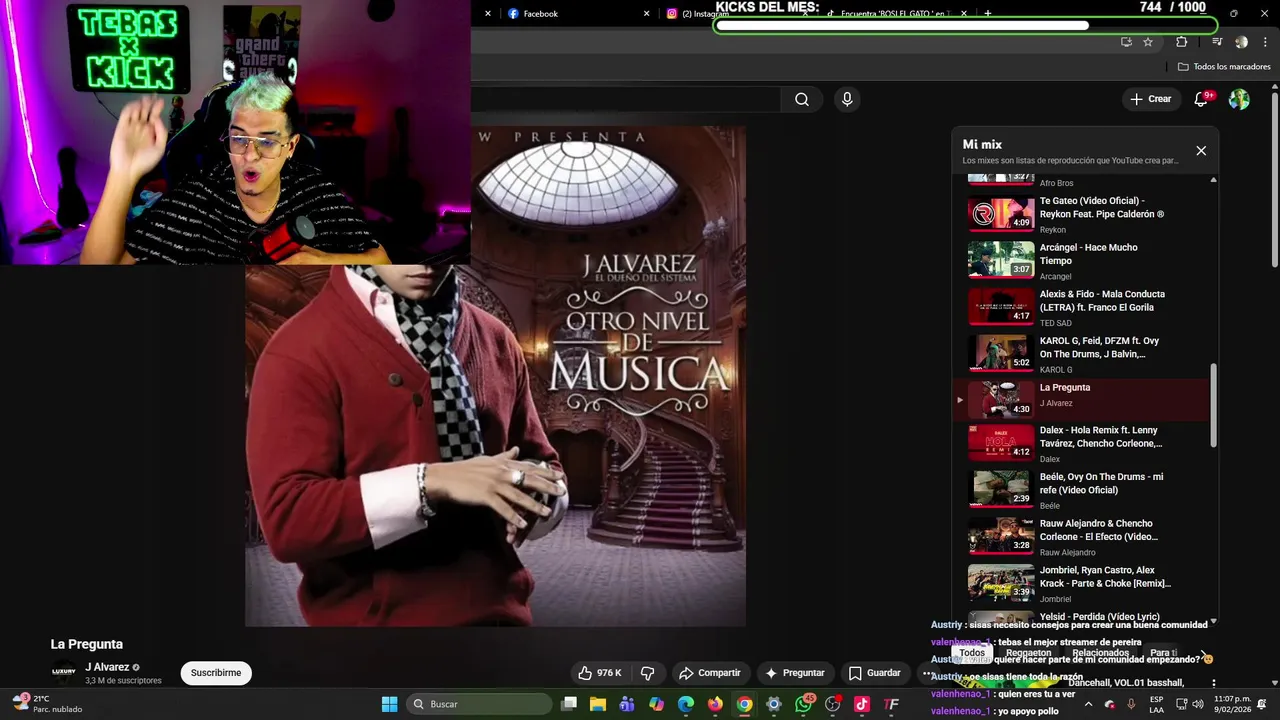Play Rauw Alejandro - El Efecto
The height and width of the screenshot is (720, 1280).
[1082, 537]
